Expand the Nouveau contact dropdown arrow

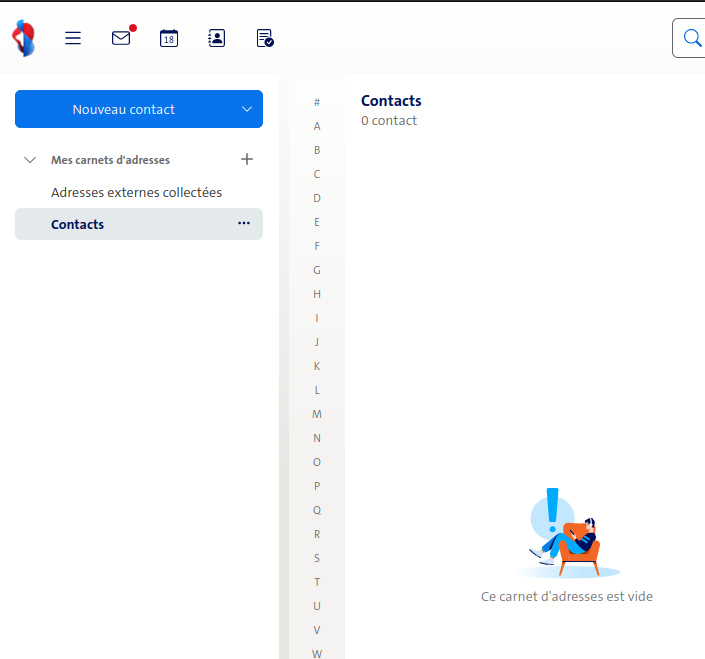[247, 109]
